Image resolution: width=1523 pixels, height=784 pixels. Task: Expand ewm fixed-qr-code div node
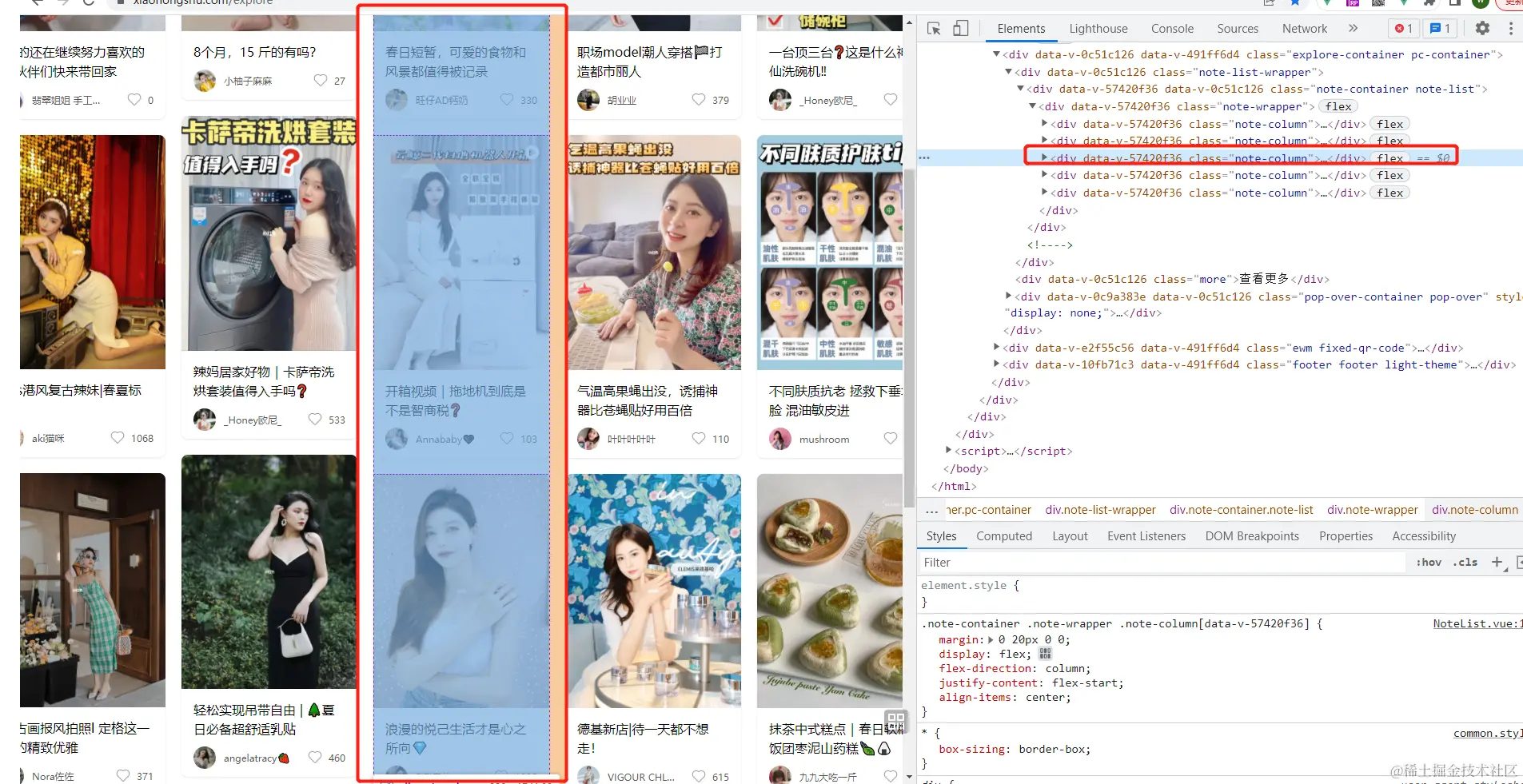point(996,348)
